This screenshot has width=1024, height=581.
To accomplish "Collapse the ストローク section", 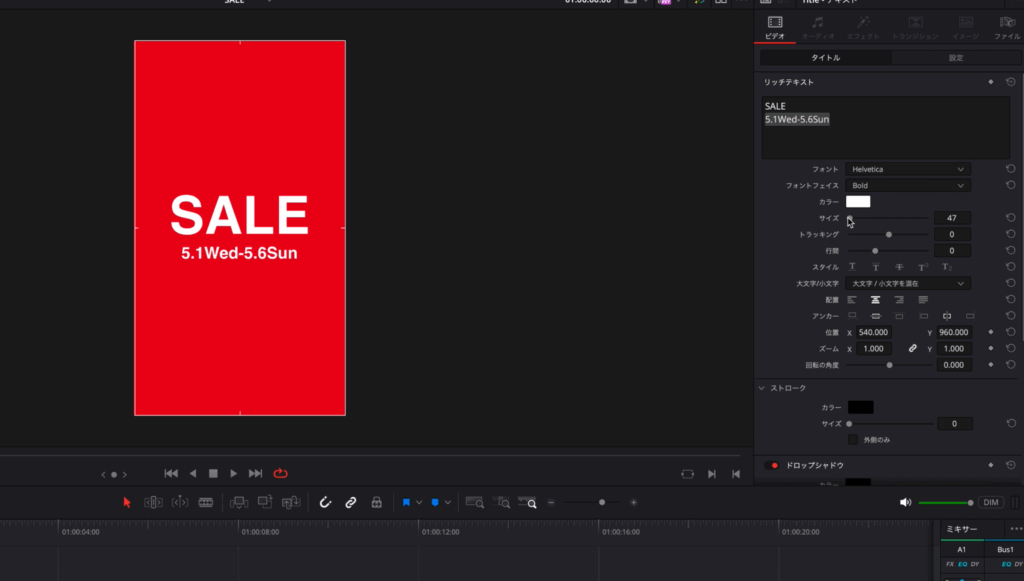I will [761, 388].
